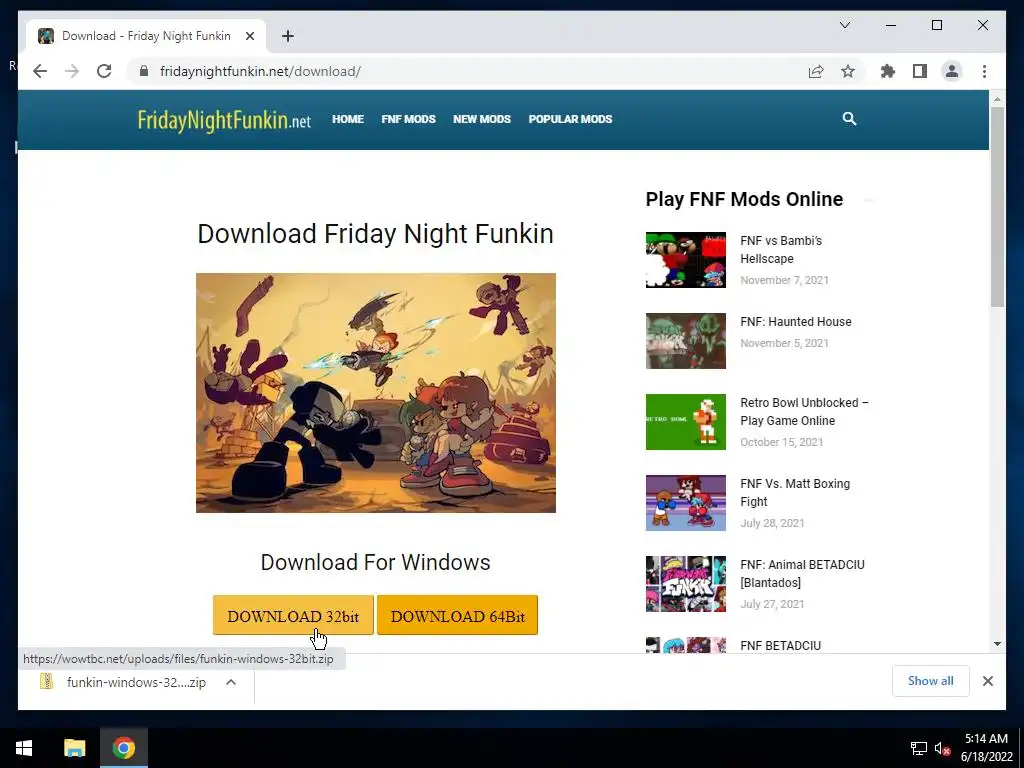Viewport: 1024px width, 768px height.
Task: Expand the download item options chevron
Action: 231,682
